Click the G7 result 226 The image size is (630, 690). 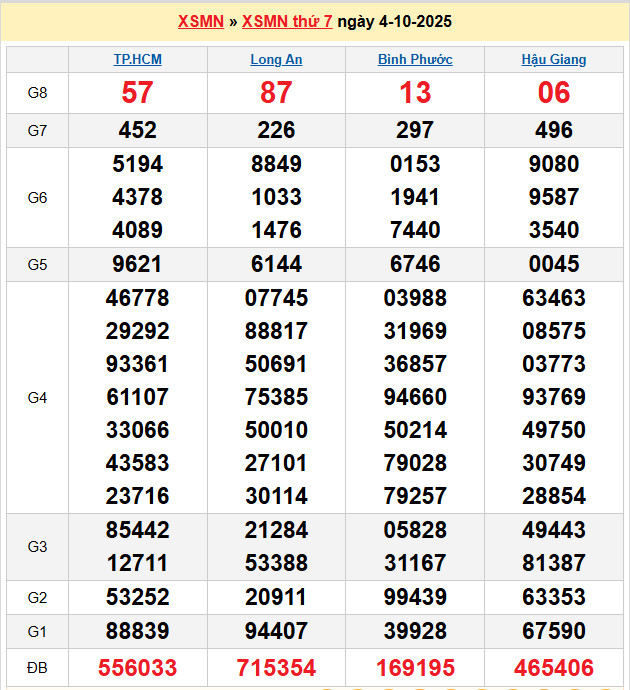click(276, 130)
